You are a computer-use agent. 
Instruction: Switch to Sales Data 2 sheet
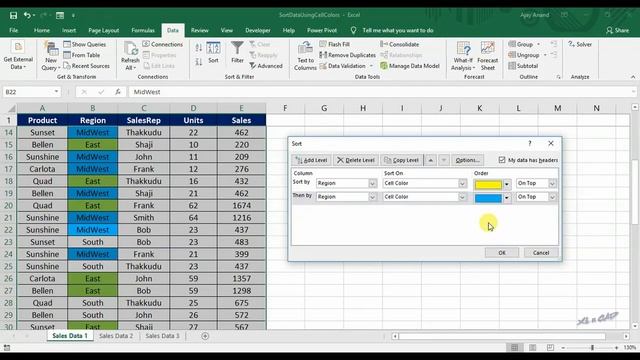[116, 336]
